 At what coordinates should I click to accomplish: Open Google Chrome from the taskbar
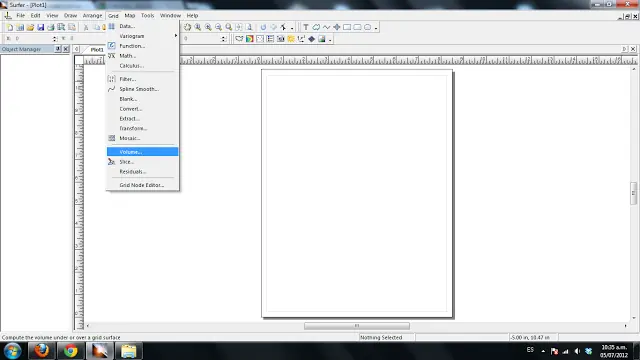tap(70, 351)
